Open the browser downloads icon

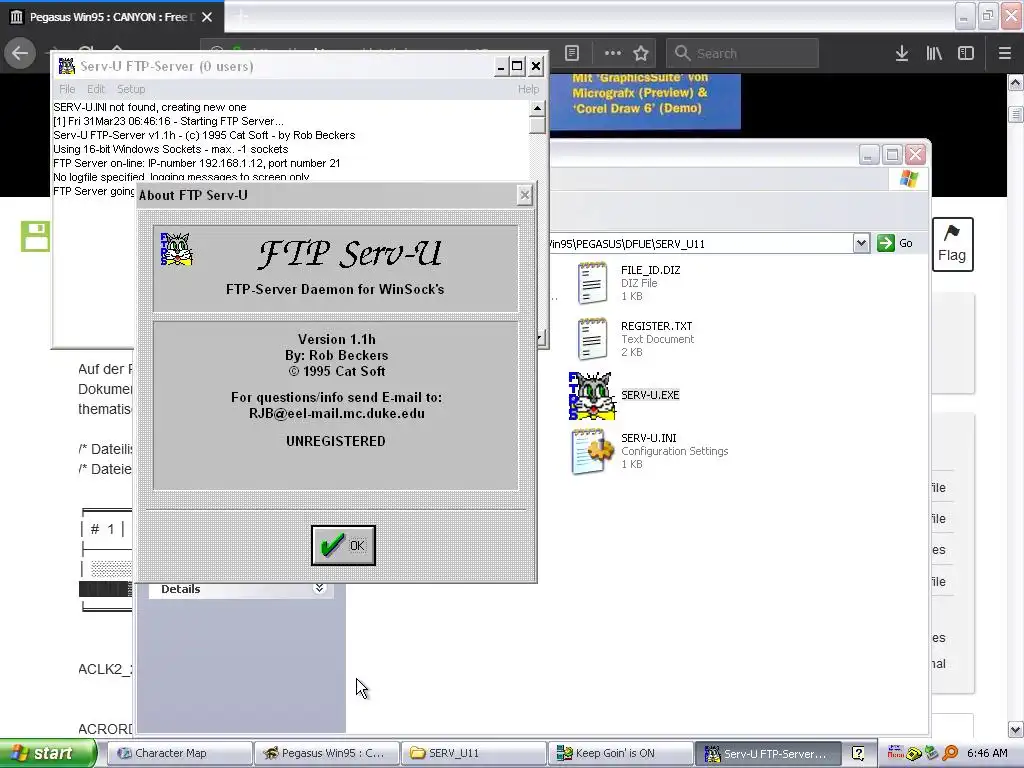[x=901, y=53]
